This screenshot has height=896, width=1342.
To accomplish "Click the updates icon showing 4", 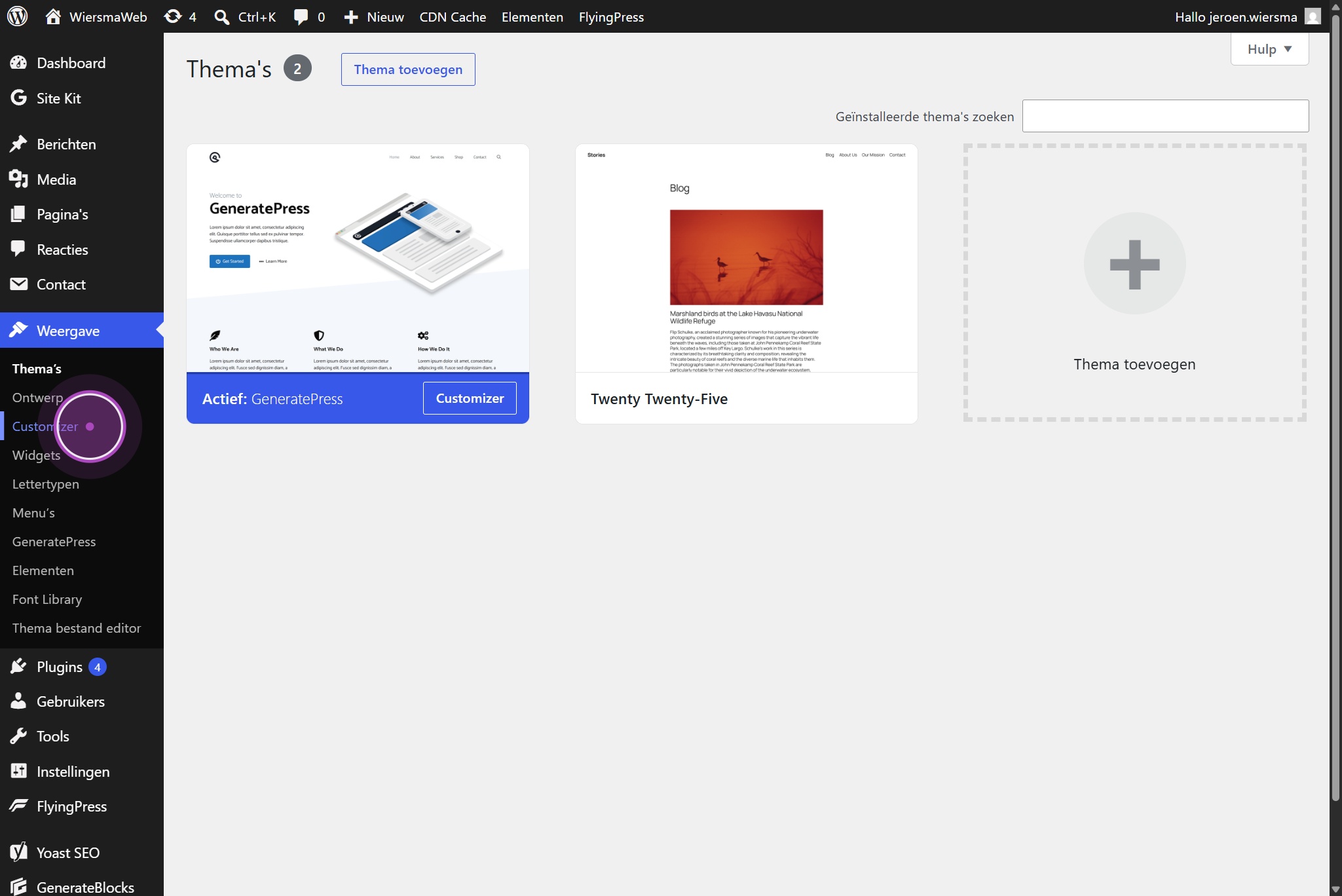I will 173,16.
